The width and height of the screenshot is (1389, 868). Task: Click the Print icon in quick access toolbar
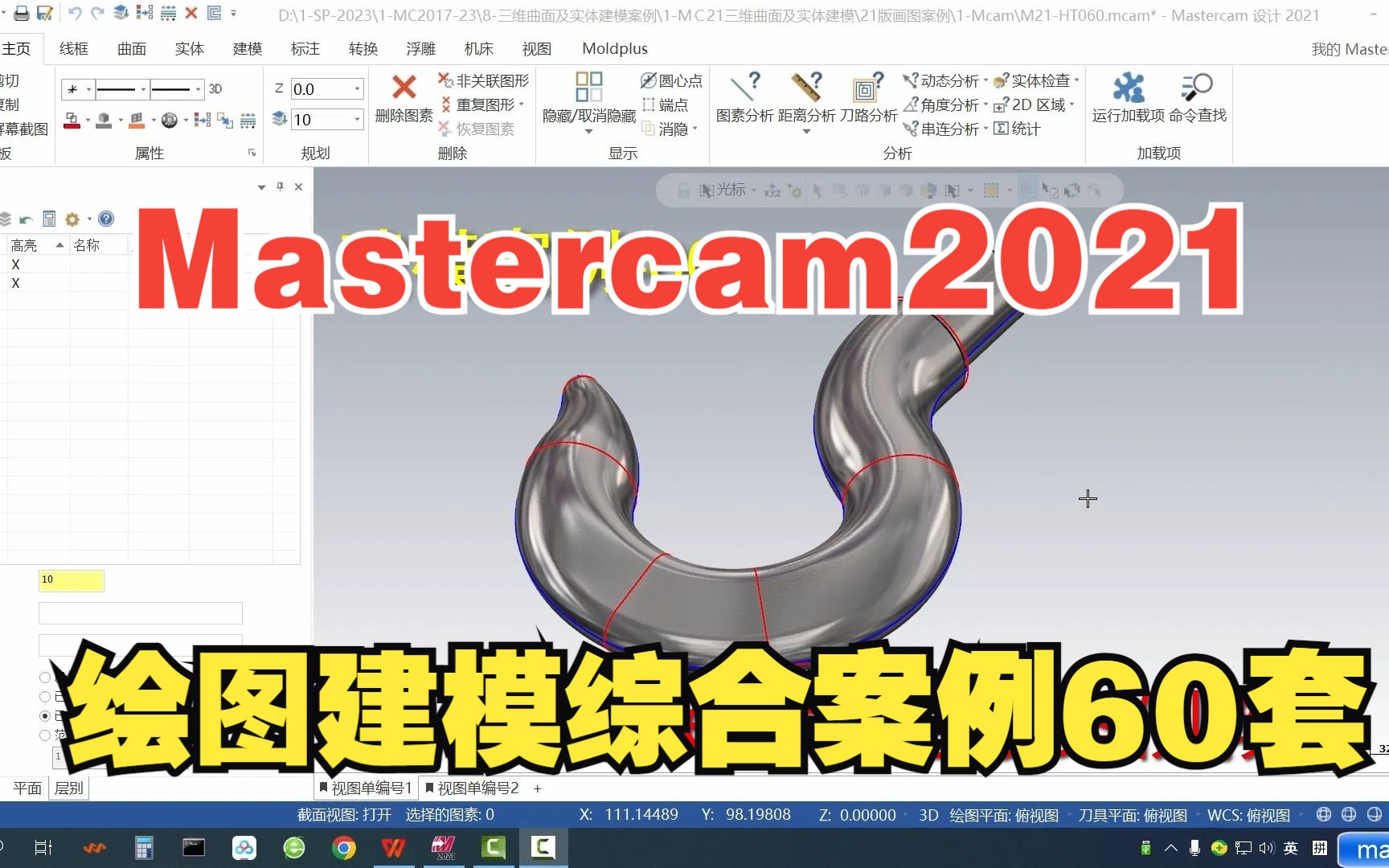click(x=22, y=13)
